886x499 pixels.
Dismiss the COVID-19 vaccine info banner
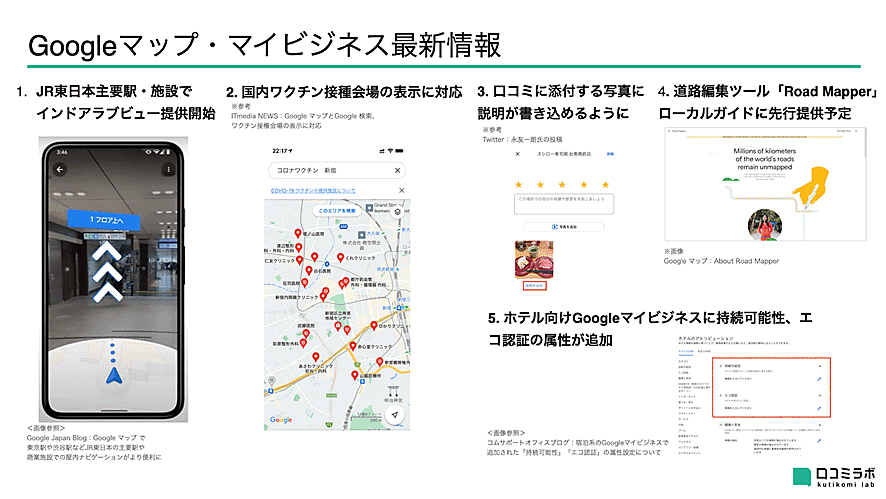point(401,190)
